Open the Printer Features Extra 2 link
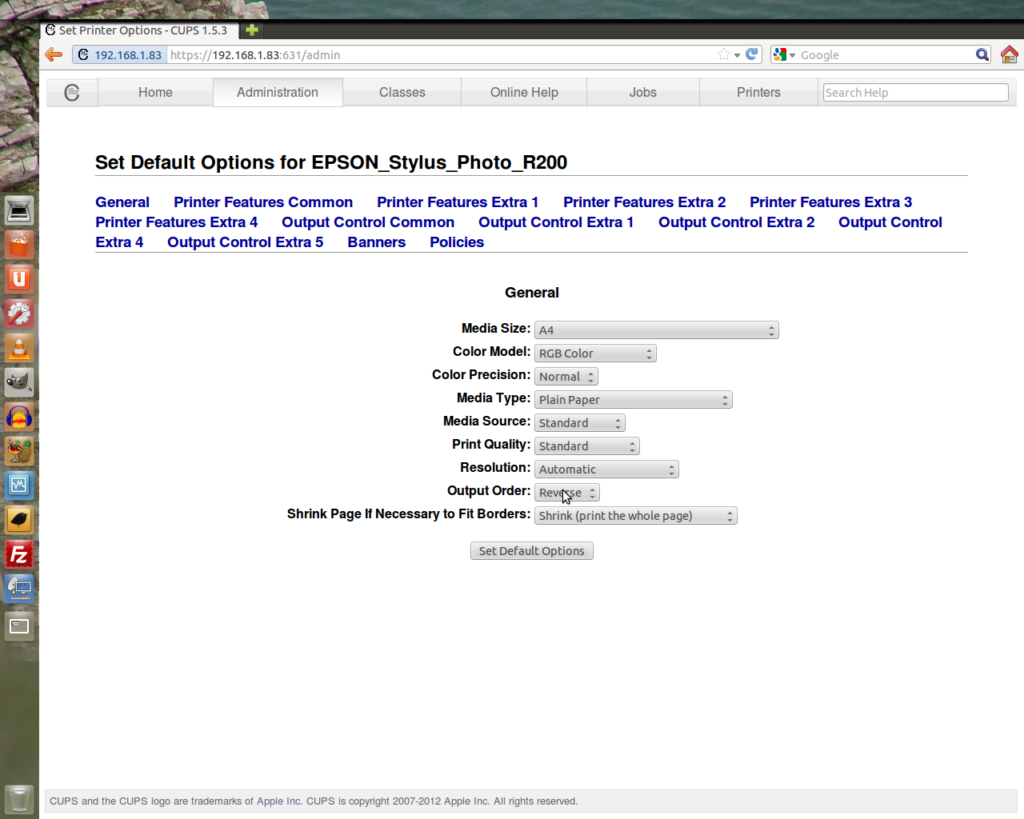Image resolution: width=1024 pixels, height=819 pixels. (x=645, y=202)
